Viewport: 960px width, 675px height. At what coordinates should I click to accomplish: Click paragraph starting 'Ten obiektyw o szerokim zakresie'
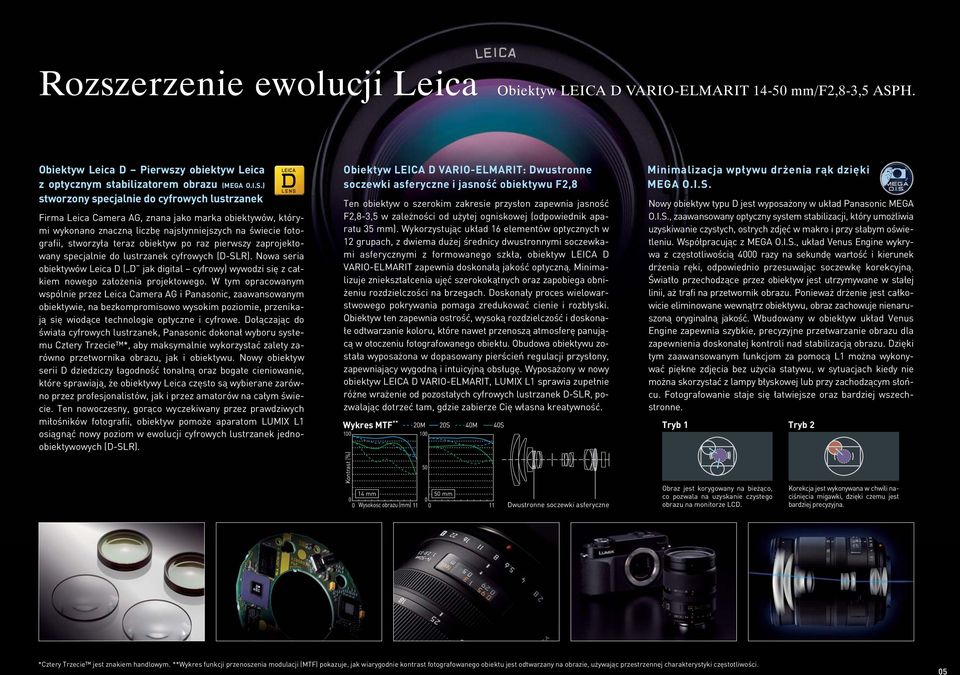tap(476, 305)
